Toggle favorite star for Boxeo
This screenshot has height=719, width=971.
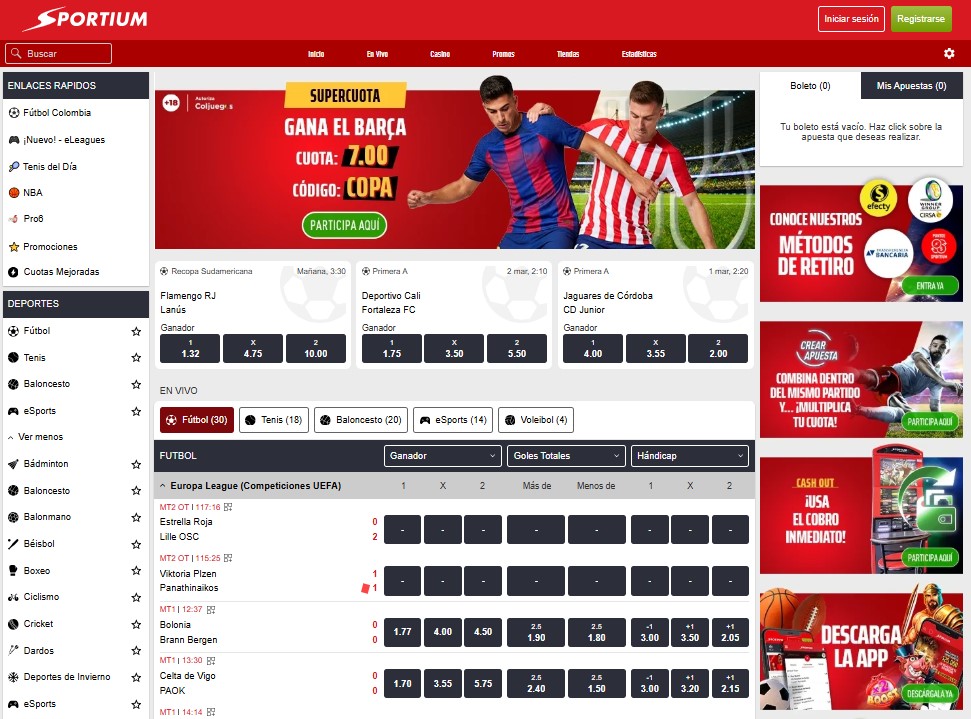pyautogui.click(x=136, y=570)
